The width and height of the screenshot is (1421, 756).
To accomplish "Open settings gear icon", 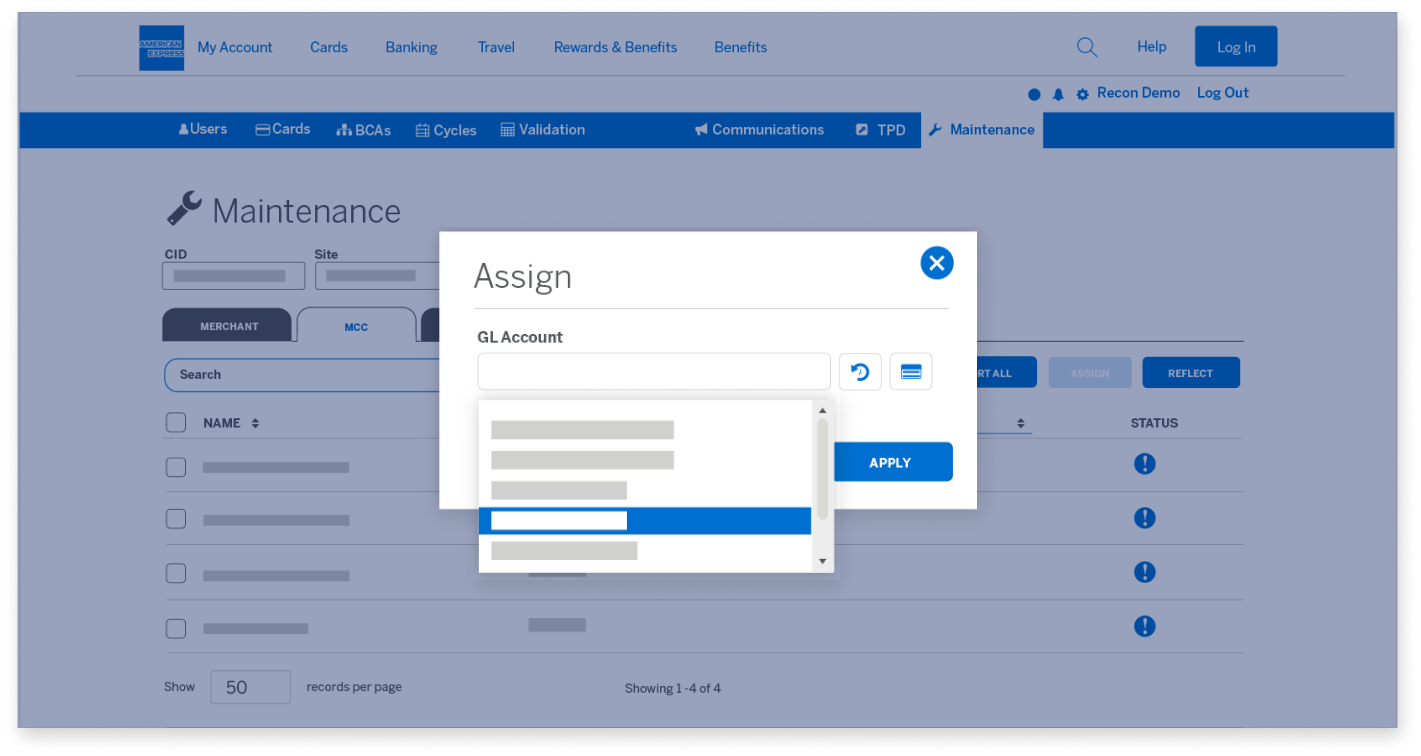I will tap(1082, 94).
